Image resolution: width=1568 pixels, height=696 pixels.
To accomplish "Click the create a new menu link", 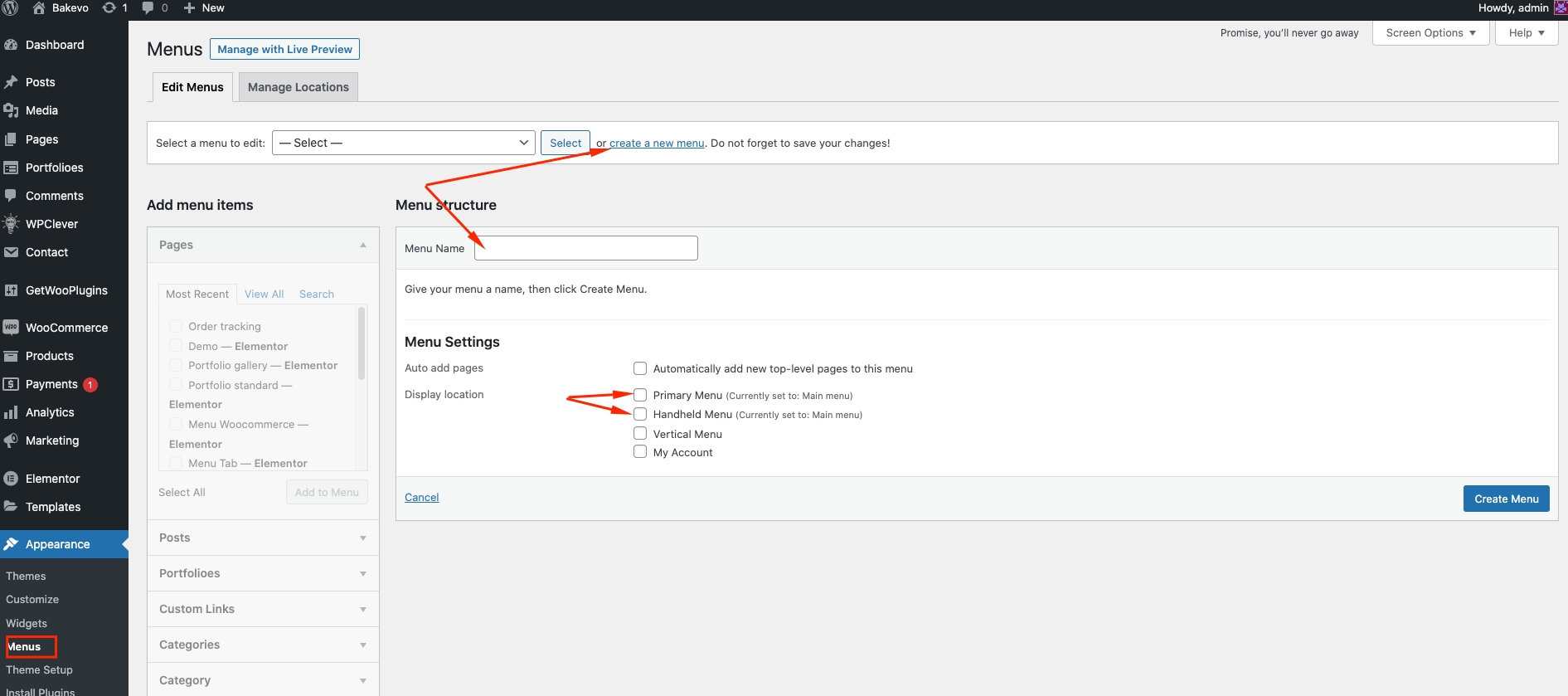I will coord(657,144).
